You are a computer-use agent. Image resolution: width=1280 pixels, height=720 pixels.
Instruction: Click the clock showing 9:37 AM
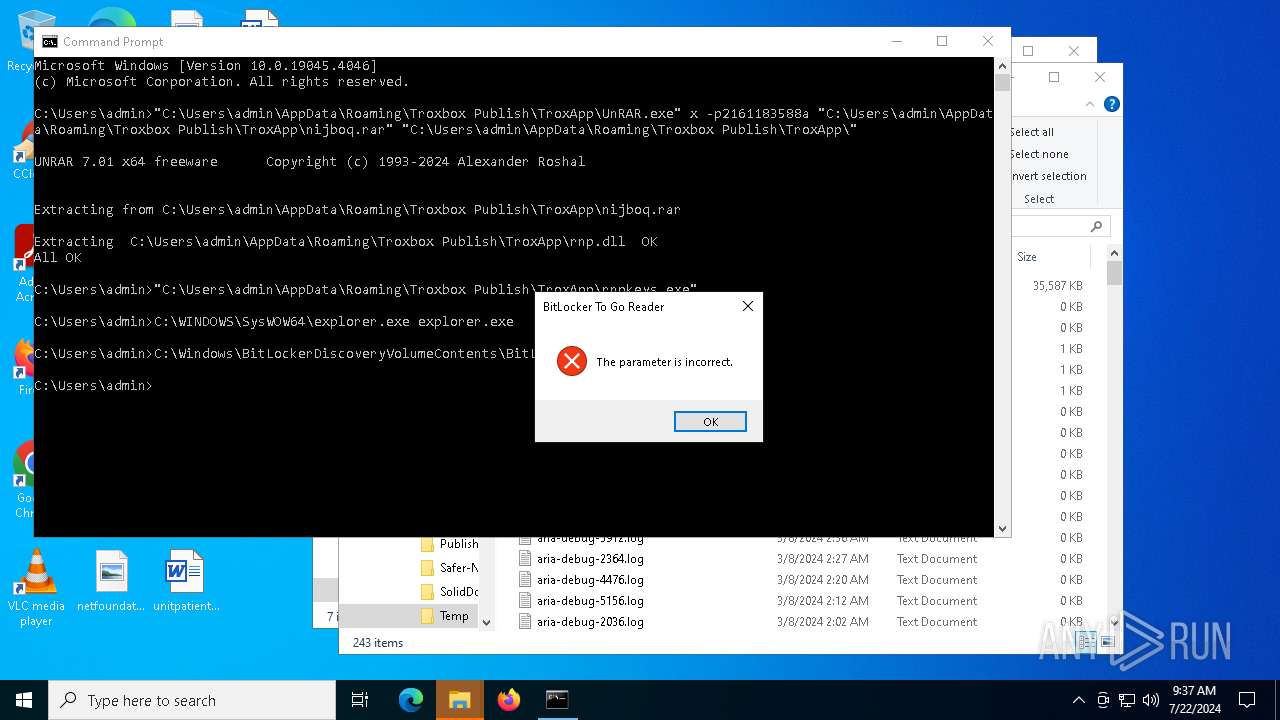click(x=1193, y=691)
